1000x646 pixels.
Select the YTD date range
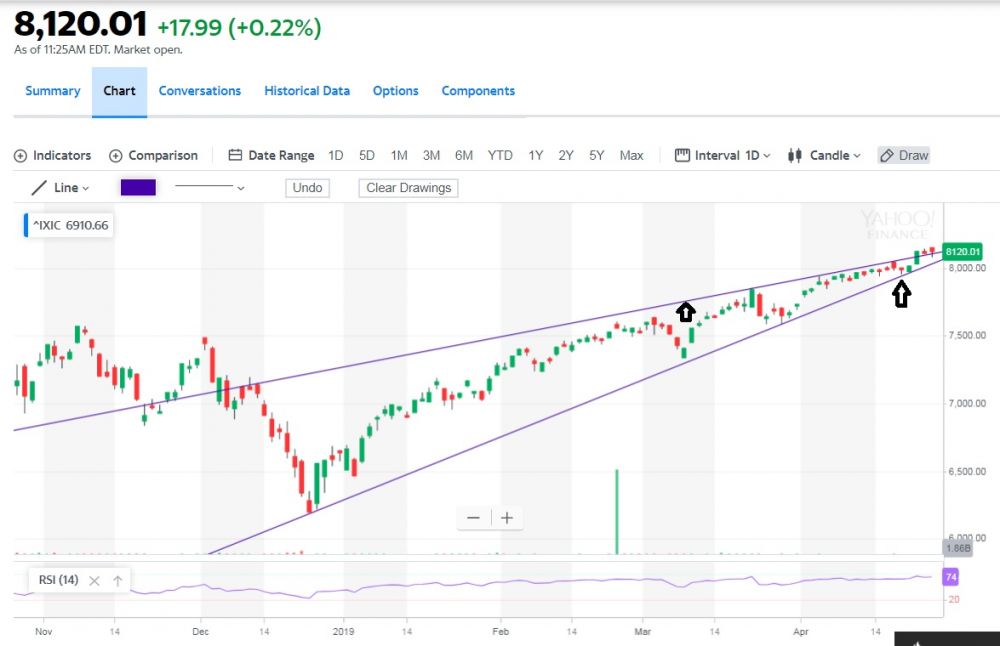tap(500, 156)
